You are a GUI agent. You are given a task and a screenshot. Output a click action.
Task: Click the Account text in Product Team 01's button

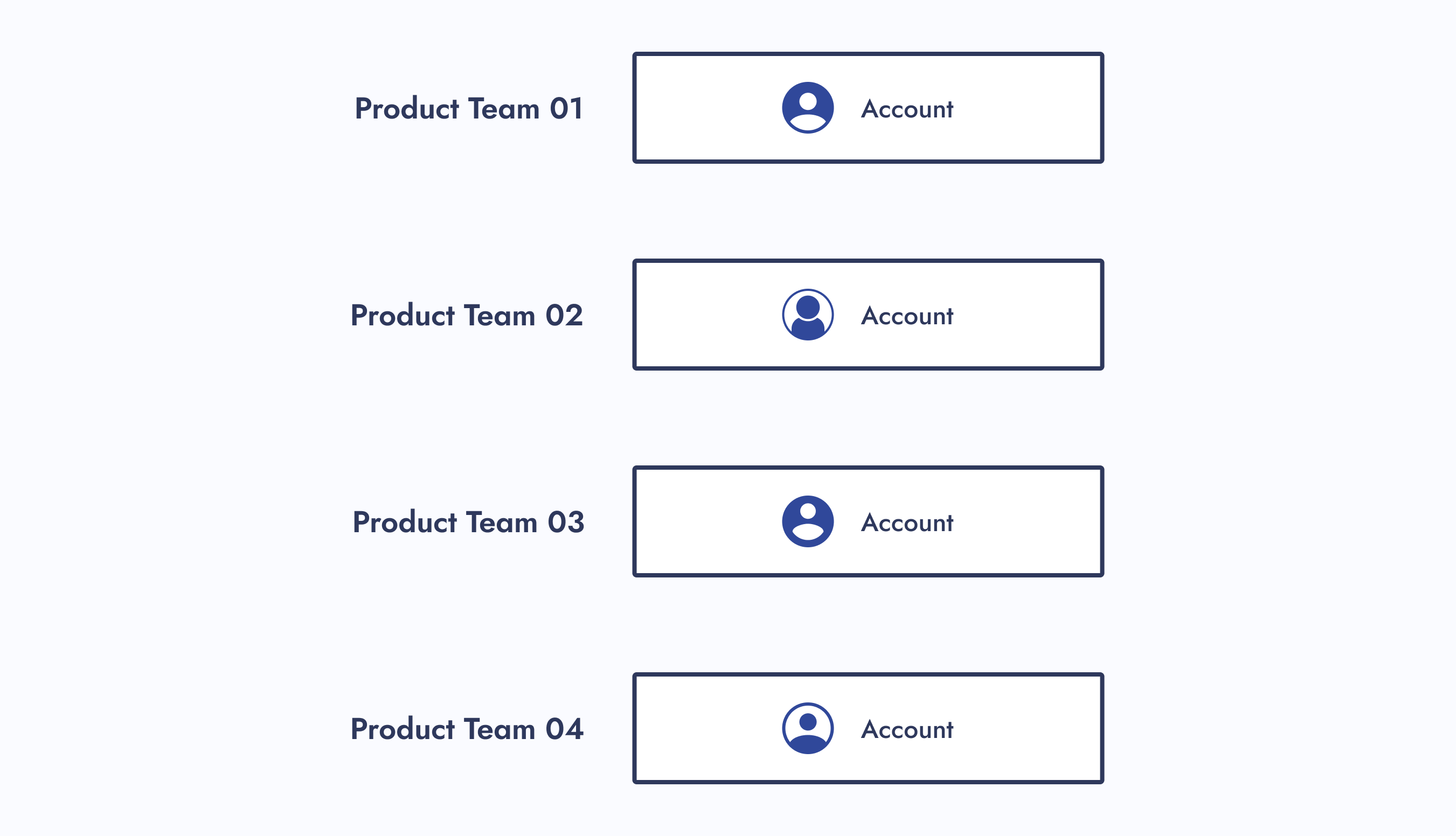pyautogui.click(x=907, y=109)
